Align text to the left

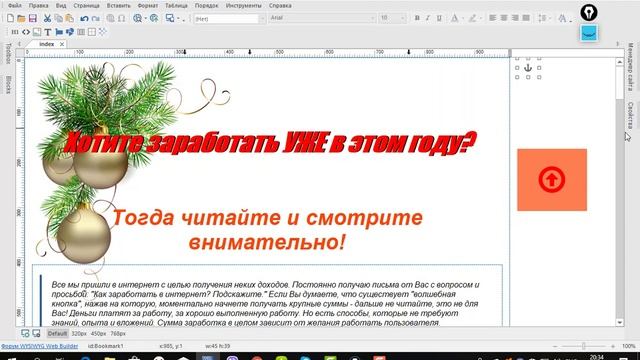click(x=493, y=18)
